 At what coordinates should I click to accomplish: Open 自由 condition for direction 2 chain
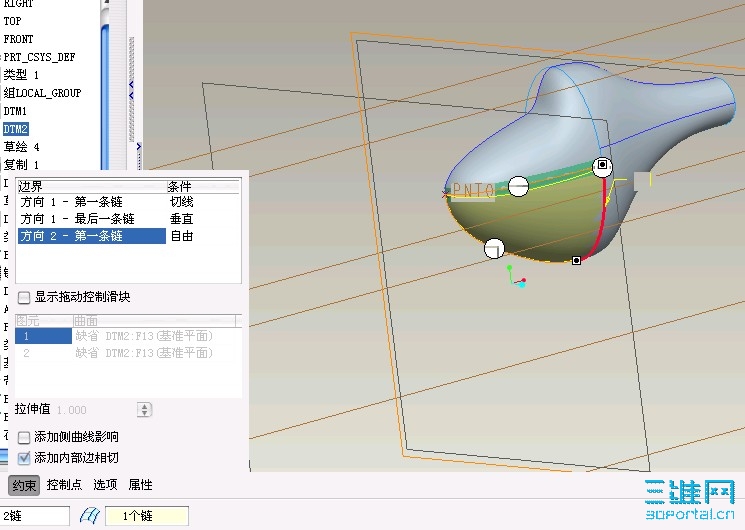[181, 236]
